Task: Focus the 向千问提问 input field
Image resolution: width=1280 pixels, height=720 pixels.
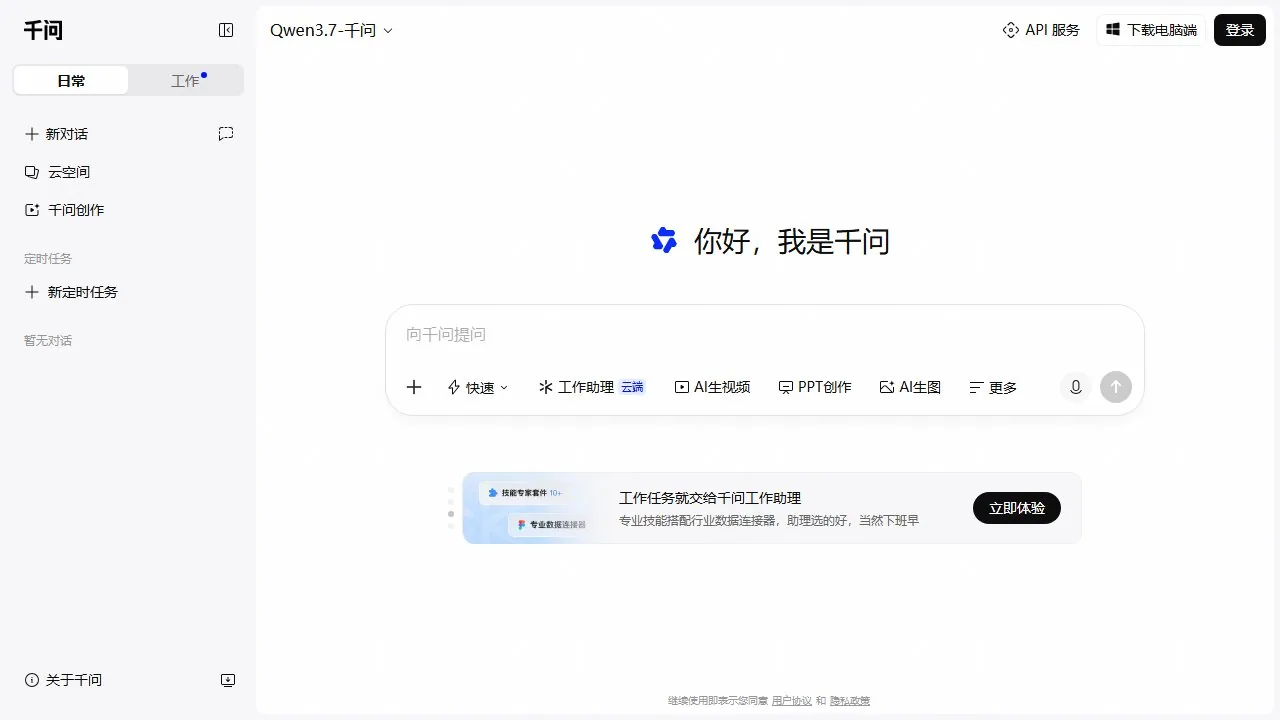Action: pyautogui.click(x=764, y=334)
